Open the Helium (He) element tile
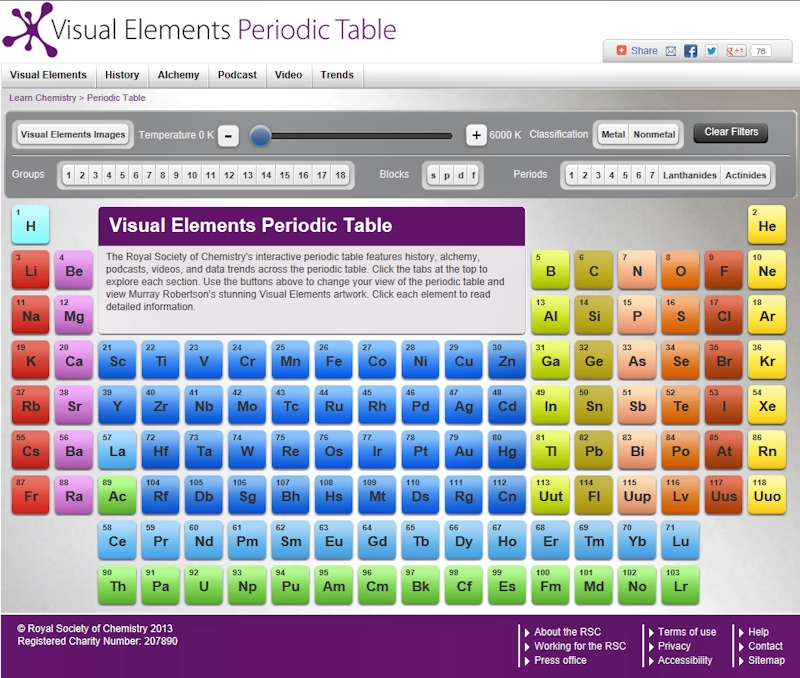Screen dimensions: 800x678 click(767, 225)
